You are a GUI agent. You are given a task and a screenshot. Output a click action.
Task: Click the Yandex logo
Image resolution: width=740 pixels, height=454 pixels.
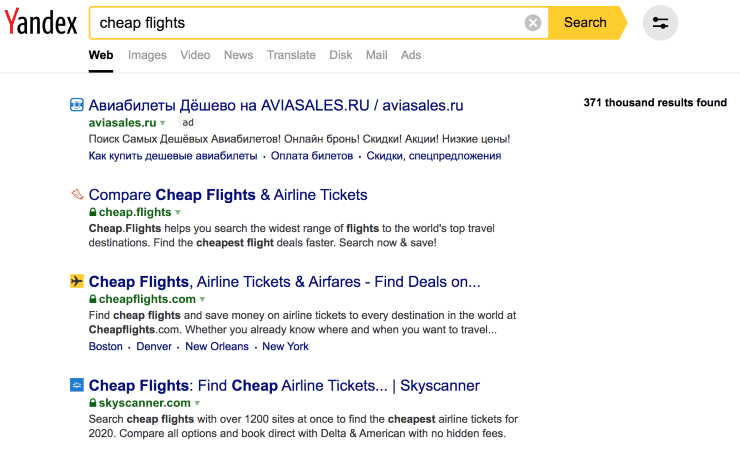coord(41,22)
